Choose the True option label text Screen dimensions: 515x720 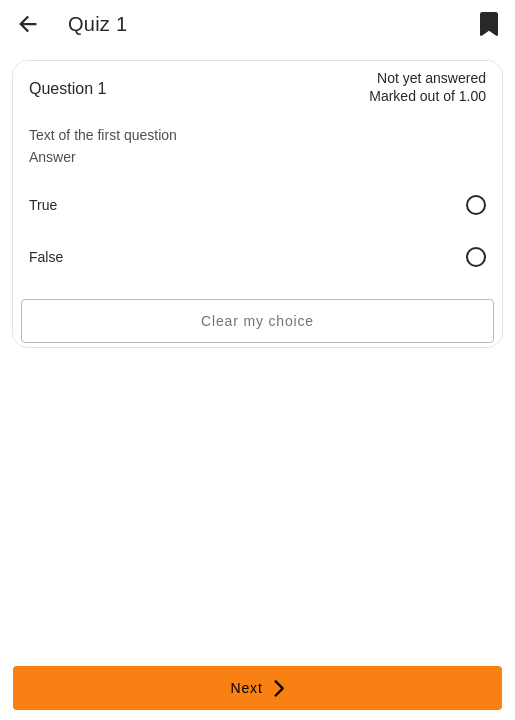pyautogui.click(x=43, y=205)
